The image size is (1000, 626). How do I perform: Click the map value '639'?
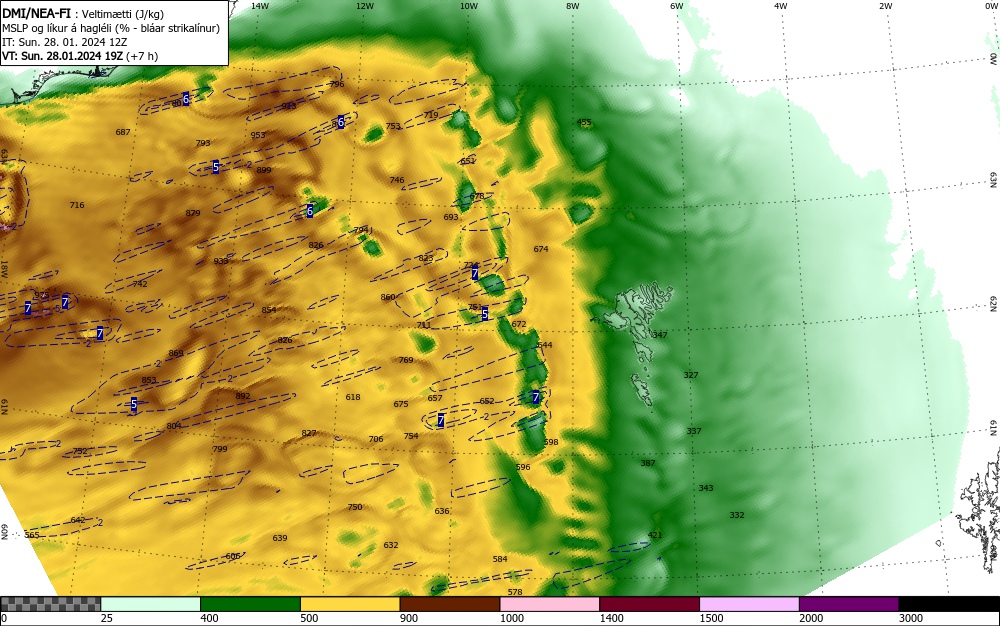coord(280,538)
